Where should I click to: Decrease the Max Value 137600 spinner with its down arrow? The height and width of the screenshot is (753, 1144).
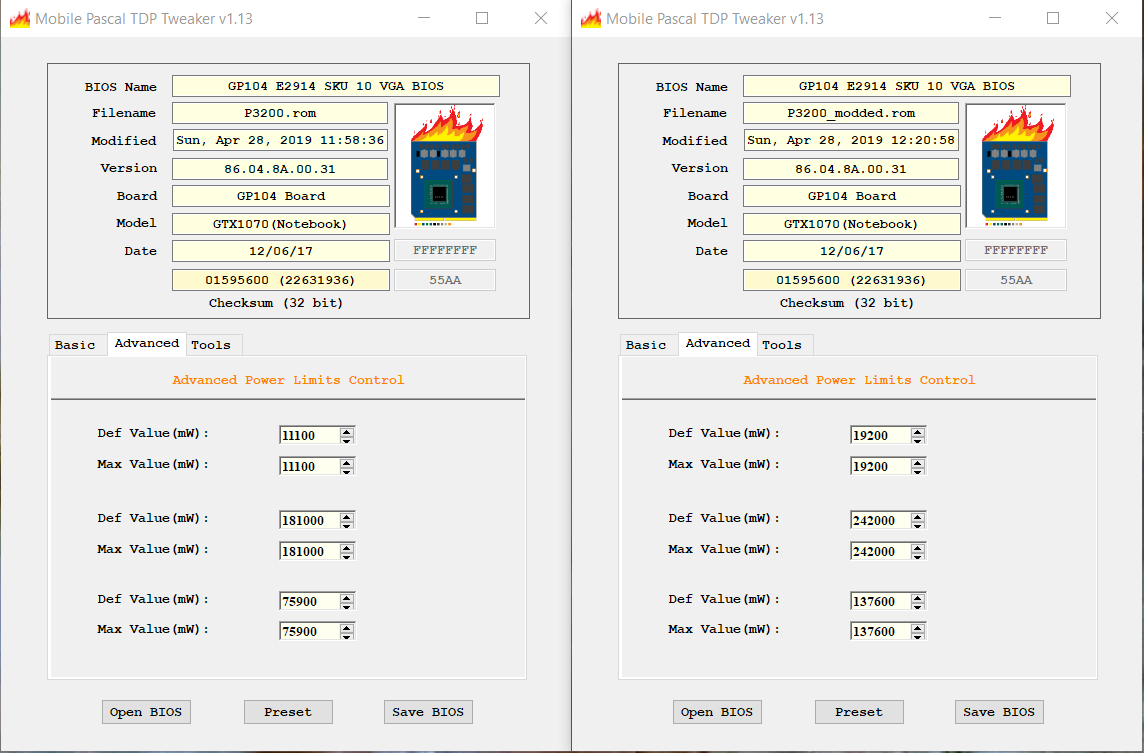(919, 636)
